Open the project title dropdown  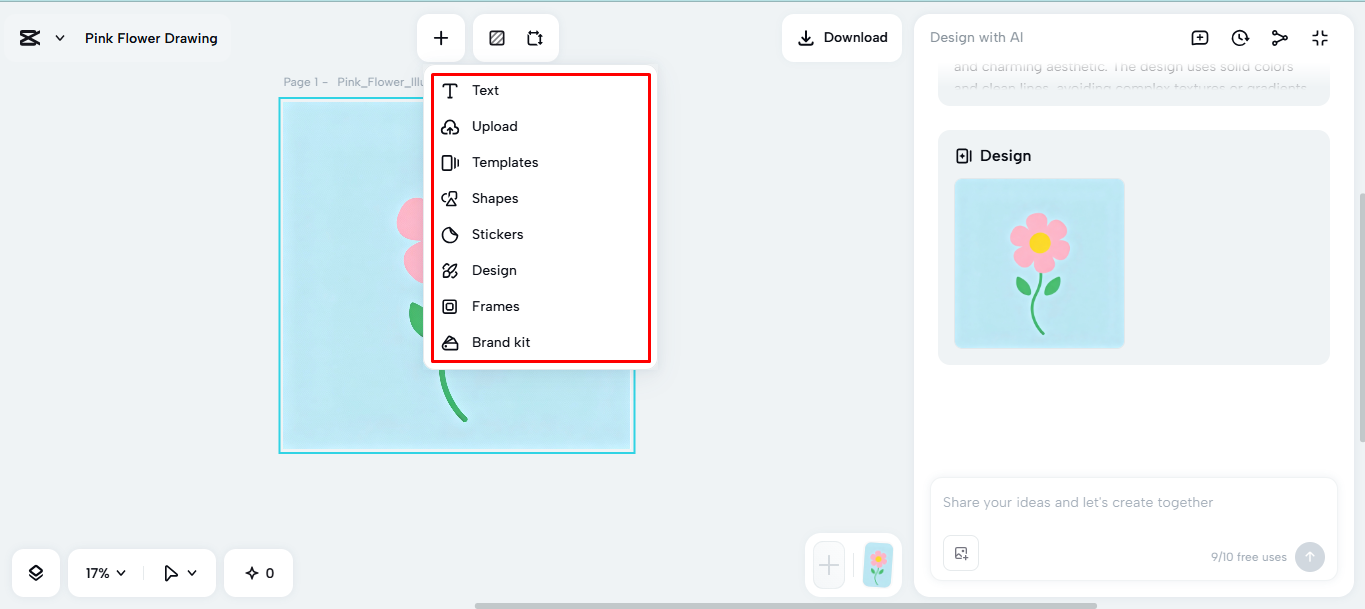tap(58, 37)
